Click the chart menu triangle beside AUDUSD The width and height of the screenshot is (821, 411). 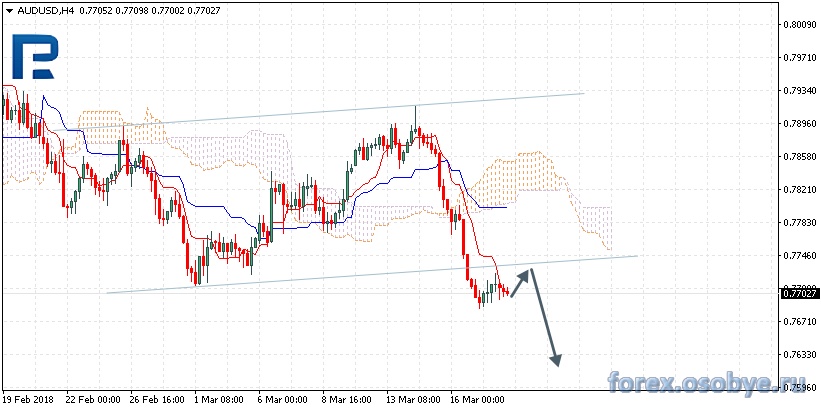9,10
